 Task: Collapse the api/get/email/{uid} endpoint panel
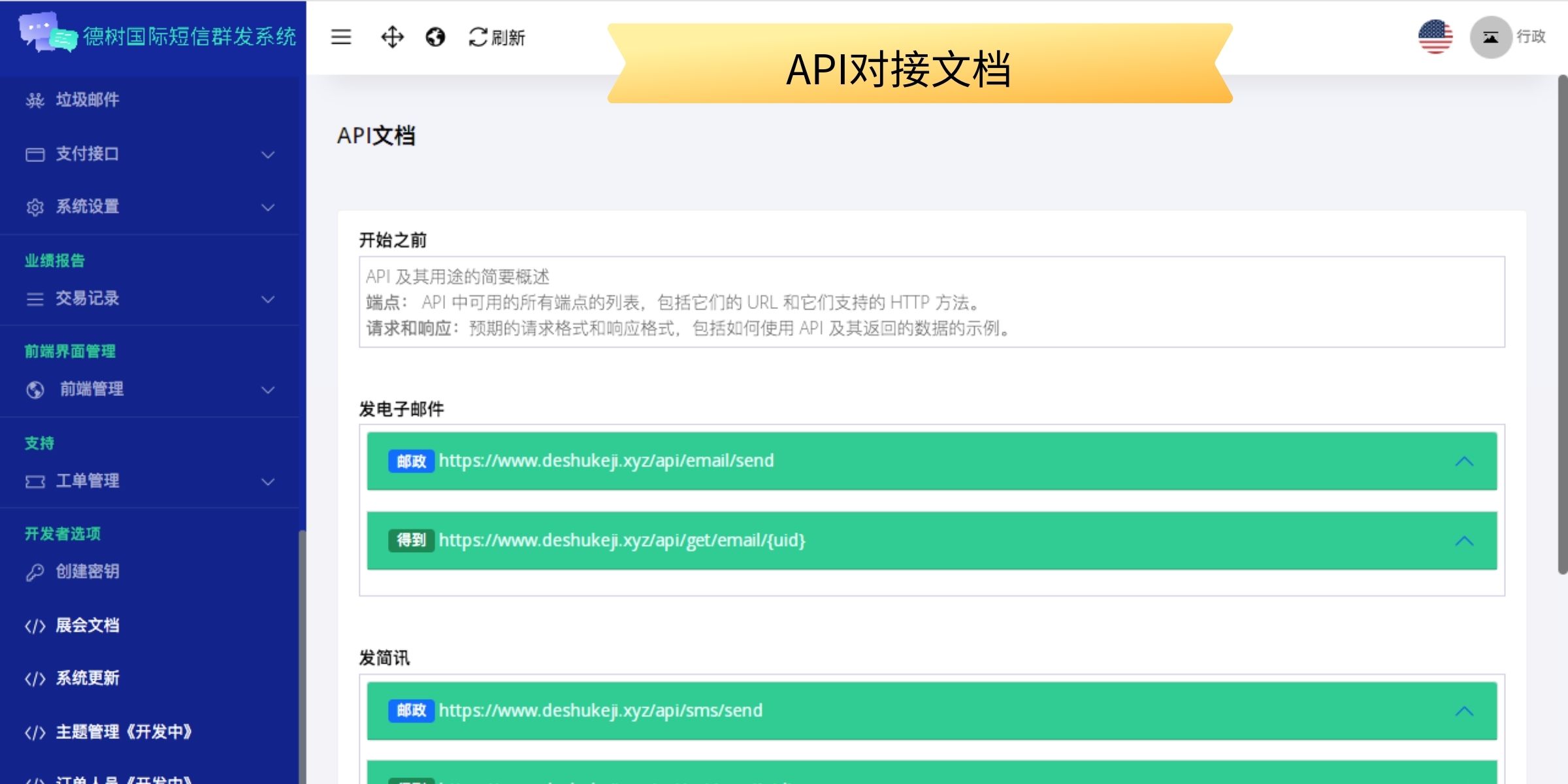click(1464, 541)
